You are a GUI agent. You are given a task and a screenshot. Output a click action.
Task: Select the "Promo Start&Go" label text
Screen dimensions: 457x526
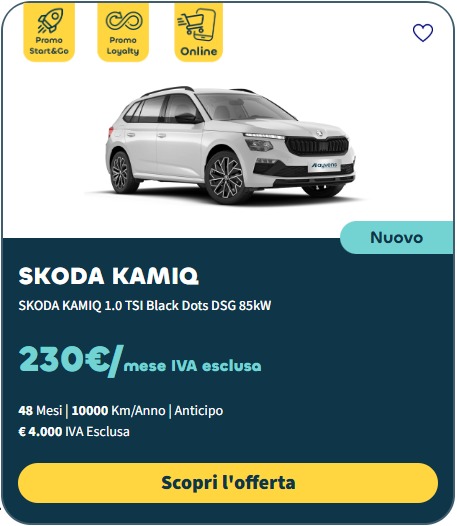coord(49,46)
